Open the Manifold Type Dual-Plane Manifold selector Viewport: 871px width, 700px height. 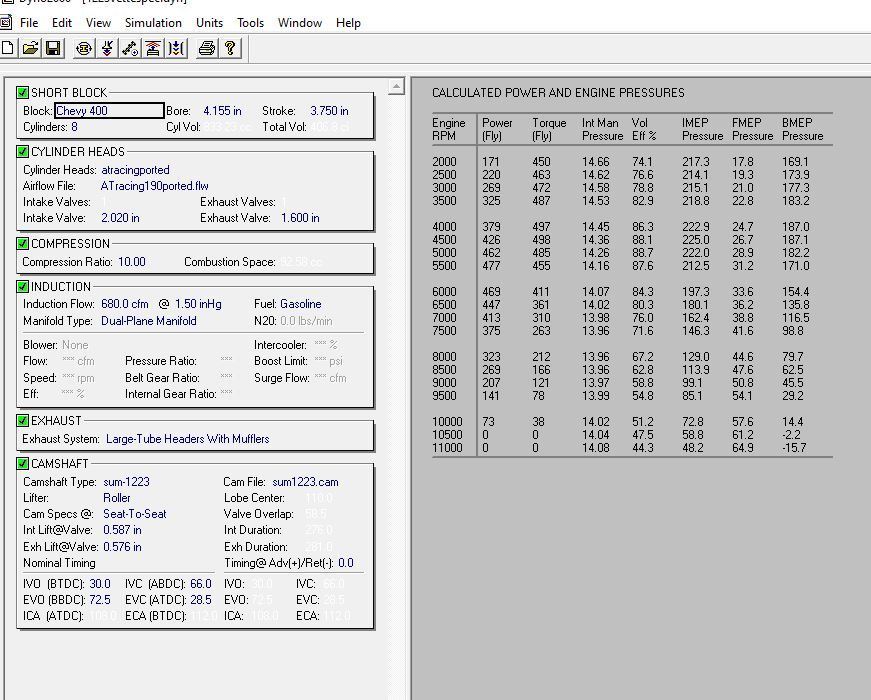pos(148,321)
